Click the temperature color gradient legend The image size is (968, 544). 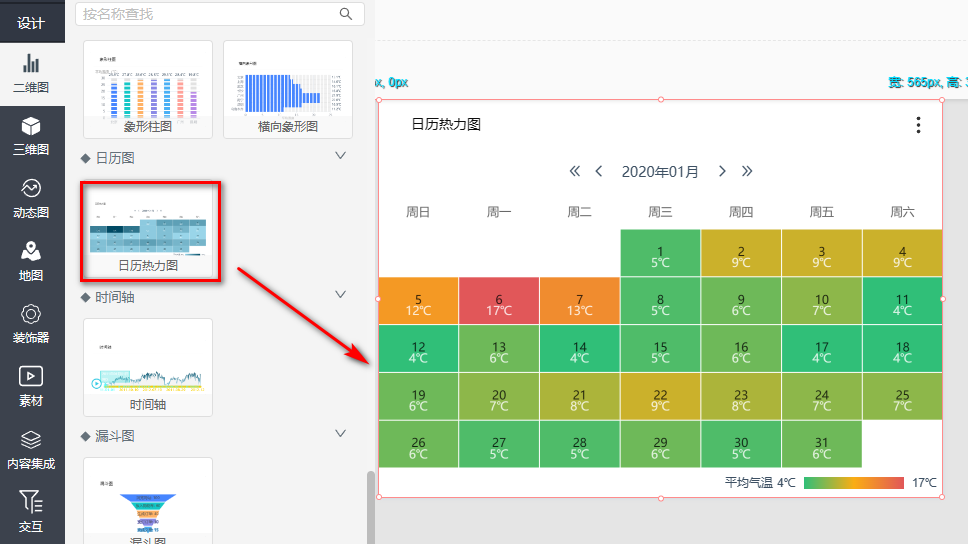[x=853, y=483]
